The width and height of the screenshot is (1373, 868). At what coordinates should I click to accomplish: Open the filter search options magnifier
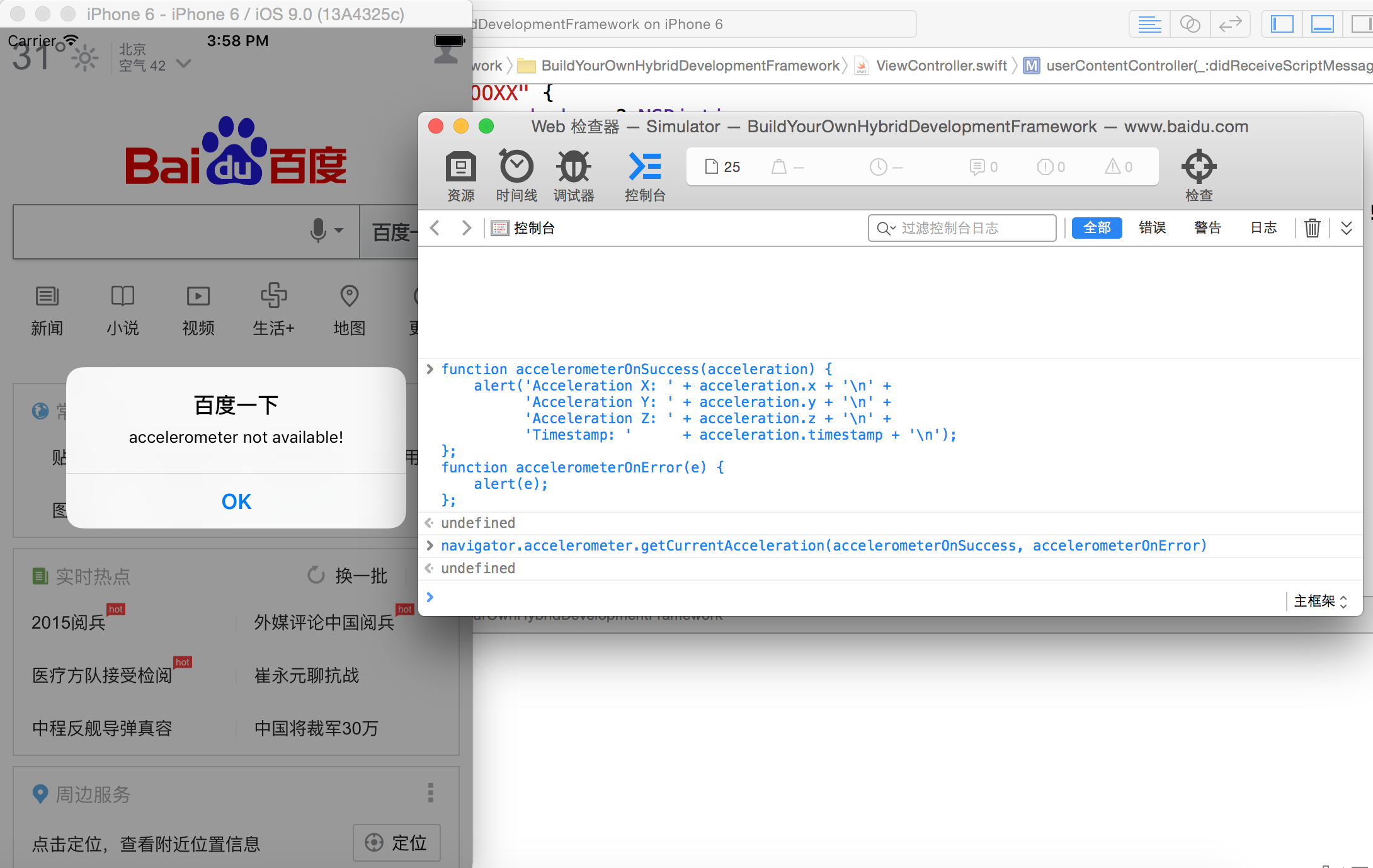pyautogui.click(x=886, y=228)
